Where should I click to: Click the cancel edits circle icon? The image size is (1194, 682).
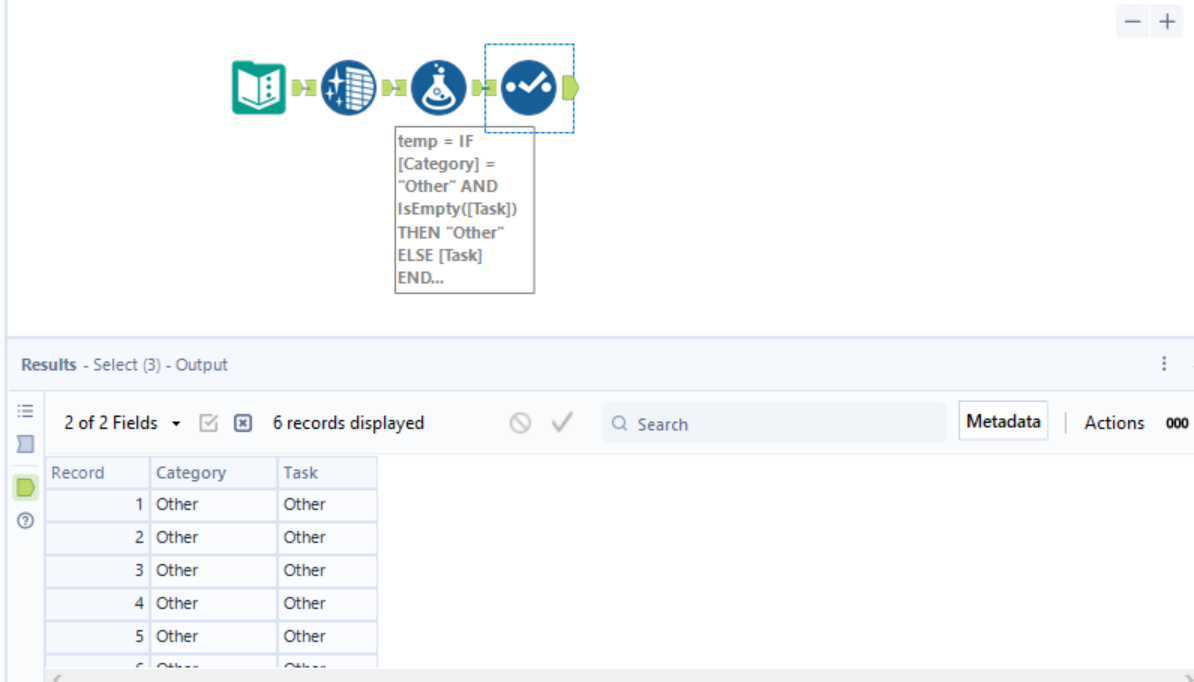click(x=520, y=422)
